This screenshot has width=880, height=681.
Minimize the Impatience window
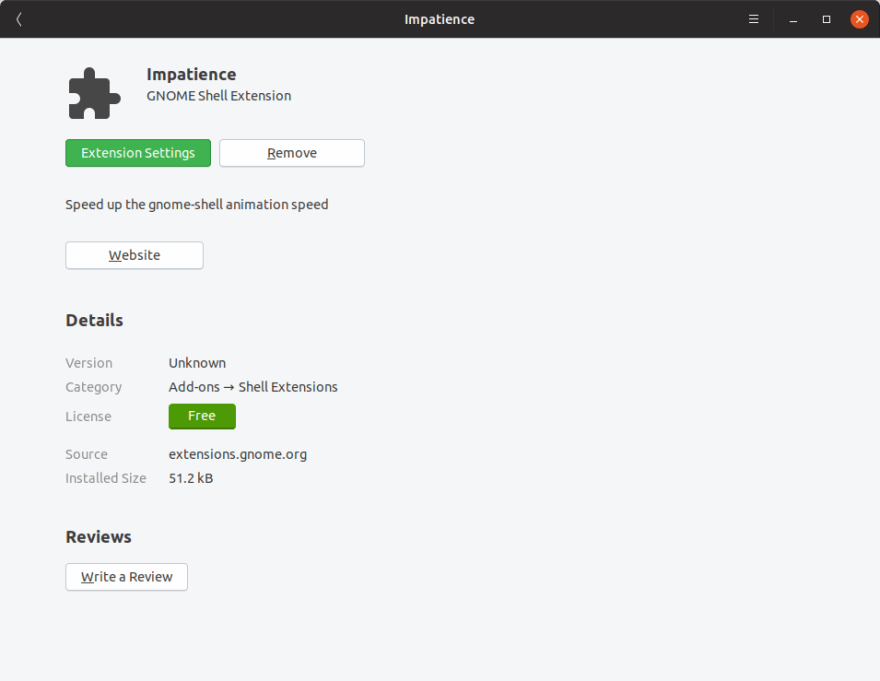(x=793, y=19)
